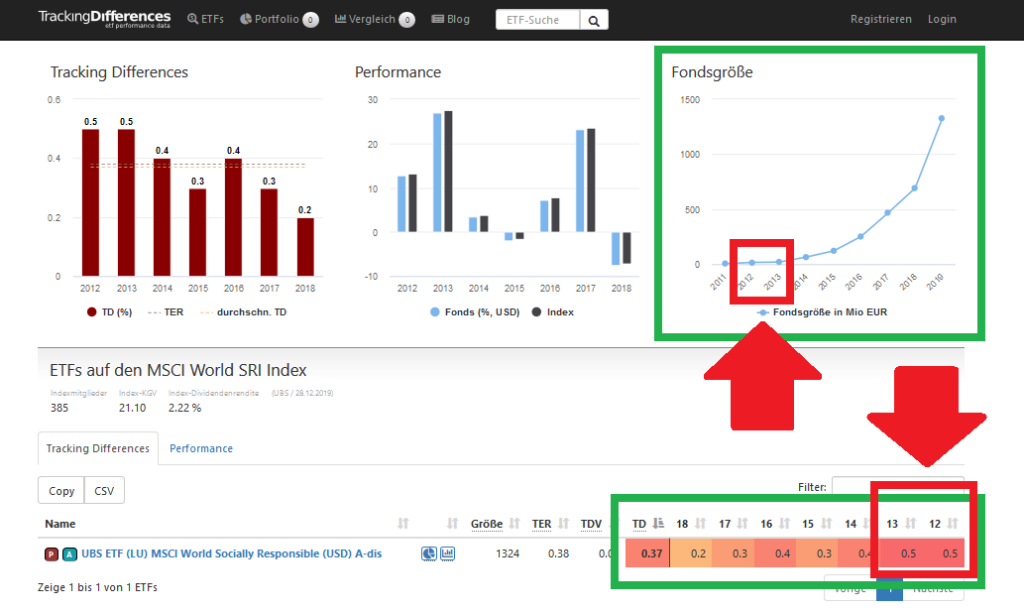Click the 2019 Fondsgröße data point
The image size is (1024, 612).
click(941, 118)
